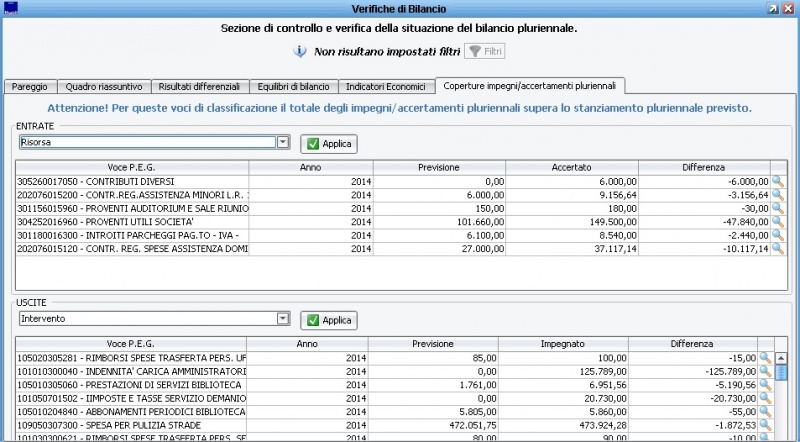Click magnifier for SPESA PER PULIZIA STRADE

(x=765, y=425)
